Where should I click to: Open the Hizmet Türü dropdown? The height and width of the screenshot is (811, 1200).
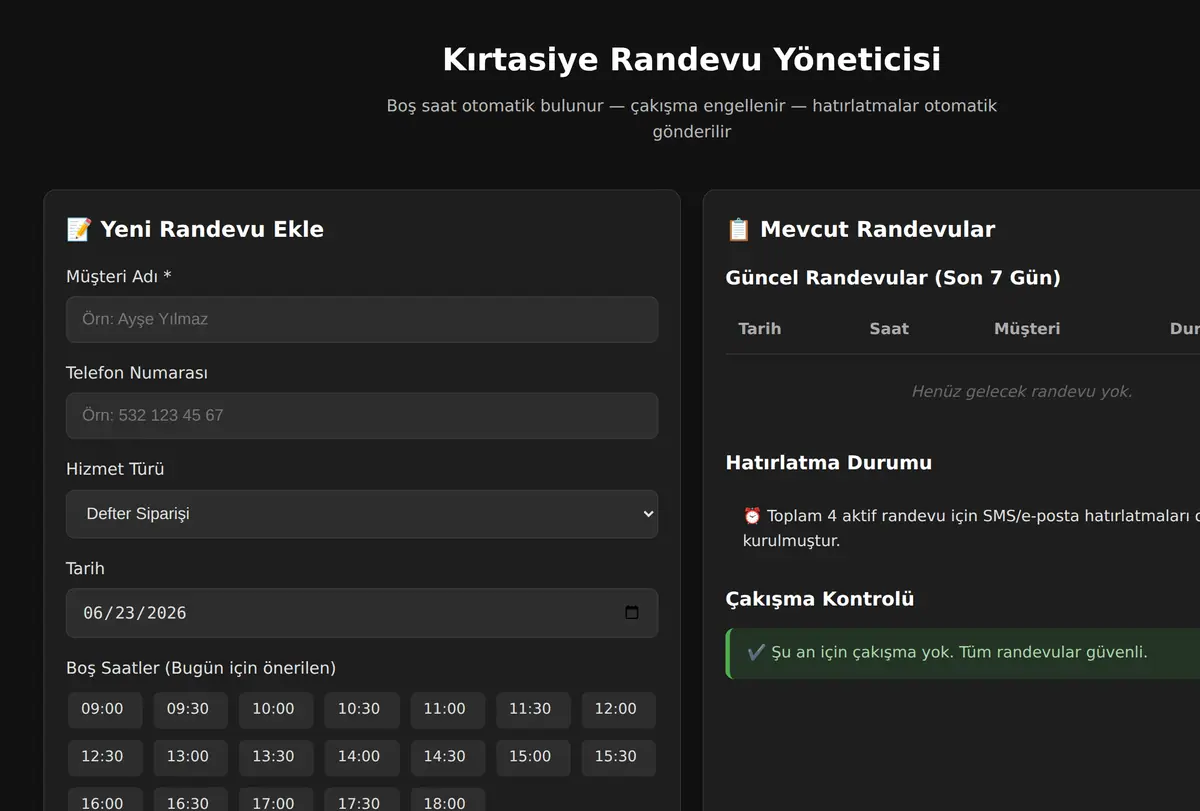click(x=362, y=514)
